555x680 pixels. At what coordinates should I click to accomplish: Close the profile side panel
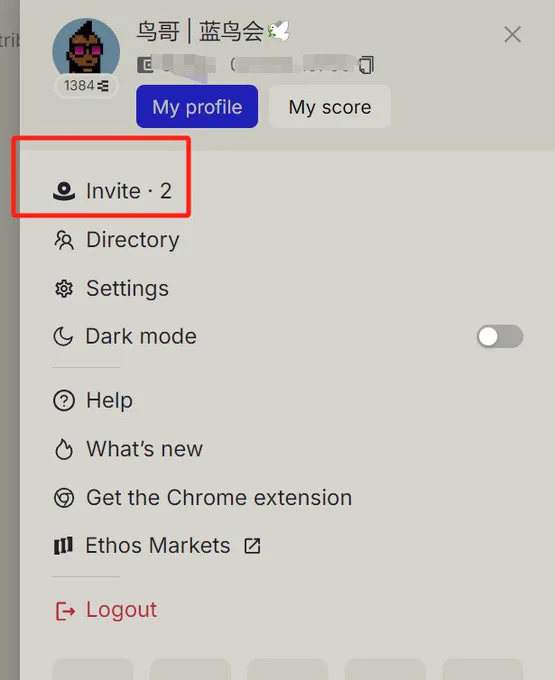click(x=512, y=34)
